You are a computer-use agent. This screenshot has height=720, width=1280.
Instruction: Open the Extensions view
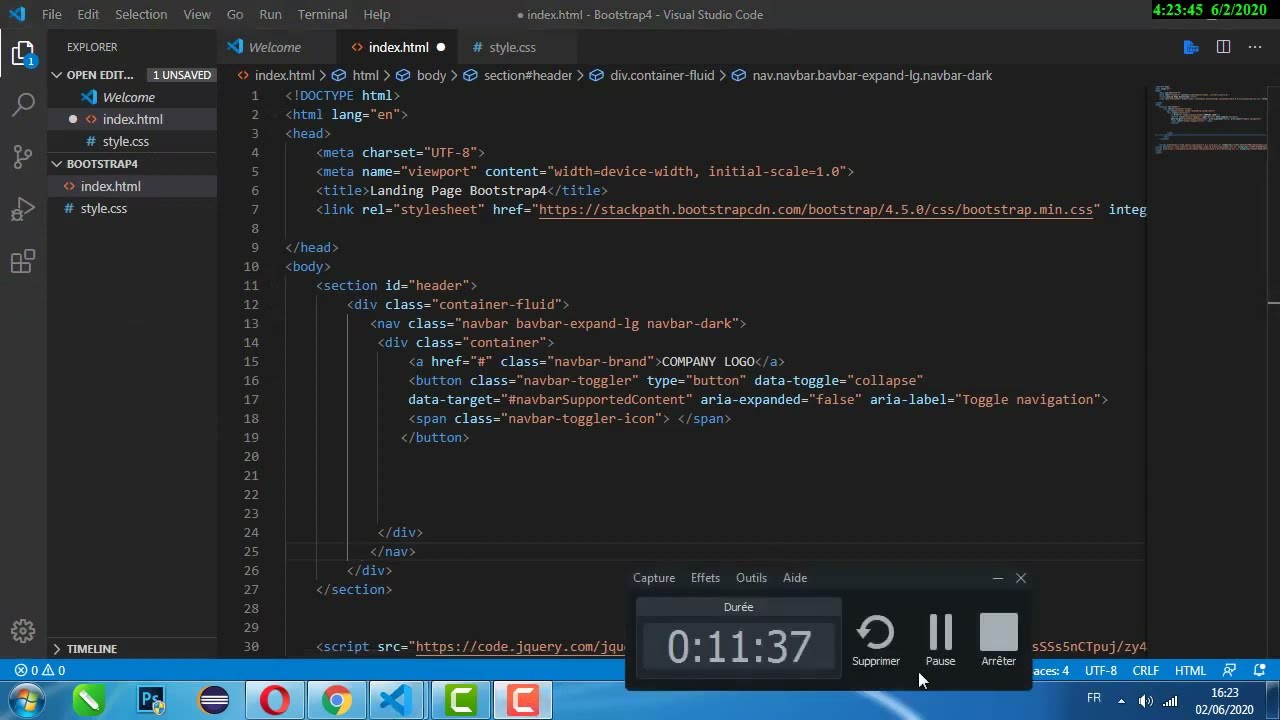pyautogui.click(x=23, y=263)
